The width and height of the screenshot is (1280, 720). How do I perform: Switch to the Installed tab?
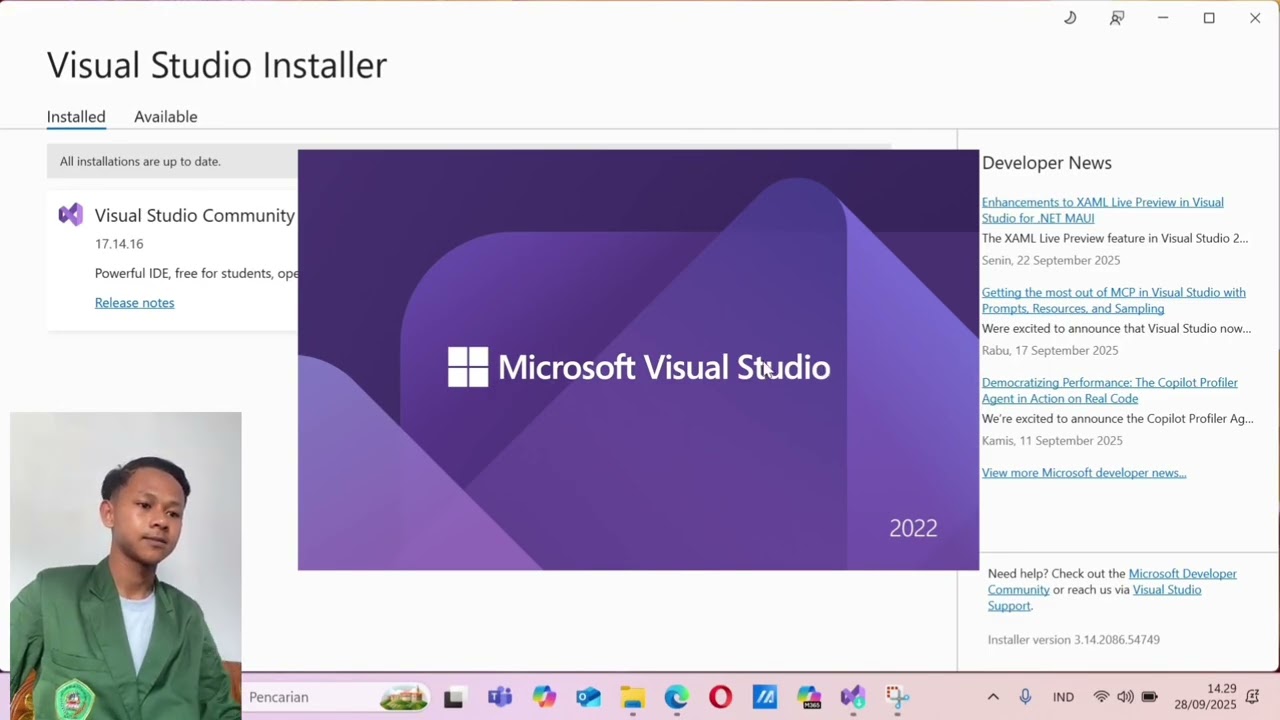[76, 117]
